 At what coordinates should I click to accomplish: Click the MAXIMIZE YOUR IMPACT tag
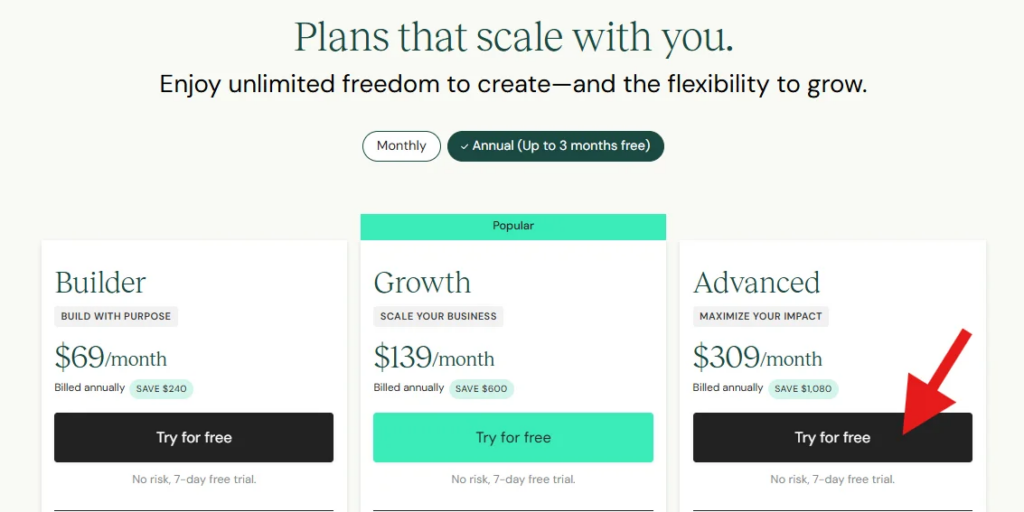tap(761, 316)
